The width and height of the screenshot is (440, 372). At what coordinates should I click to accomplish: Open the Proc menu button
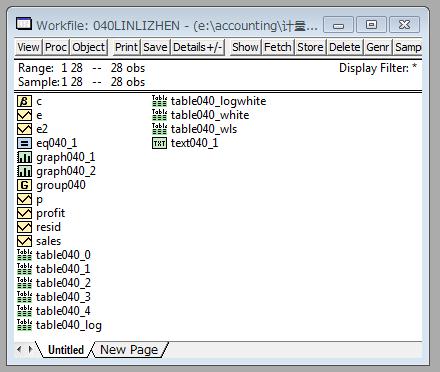click(56, 47)
